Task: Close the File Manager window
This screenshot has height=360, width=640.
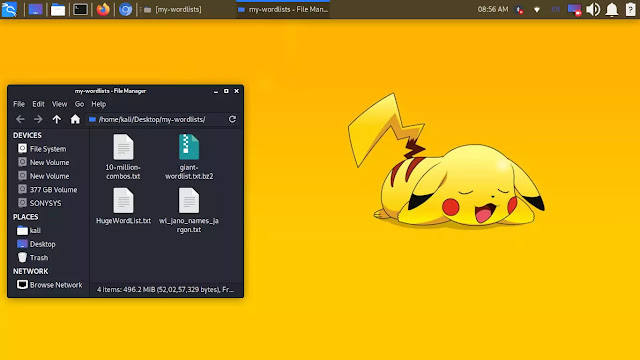Action: coord(236,91)
